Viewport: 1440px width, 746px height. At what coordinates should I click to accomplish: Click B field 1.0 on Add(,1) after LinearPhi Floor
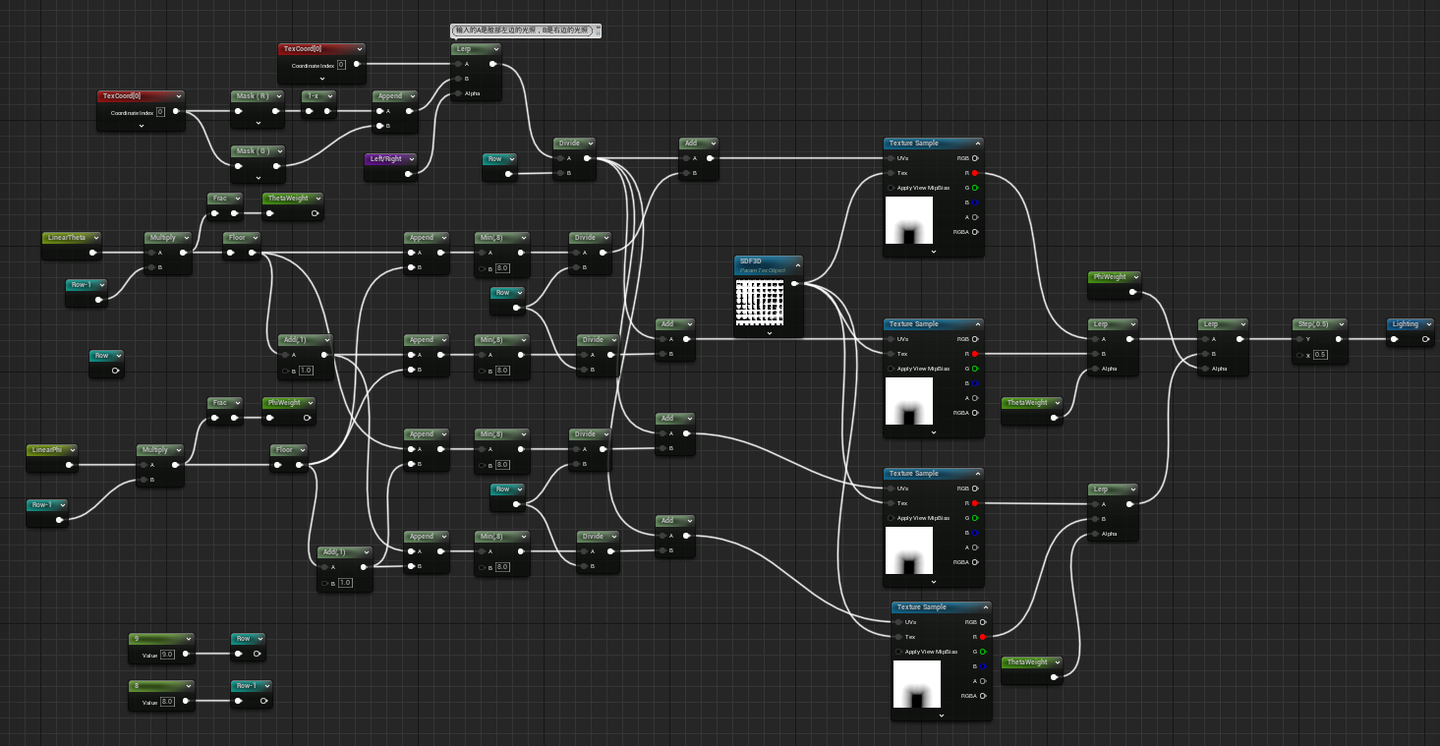point(345,582)
